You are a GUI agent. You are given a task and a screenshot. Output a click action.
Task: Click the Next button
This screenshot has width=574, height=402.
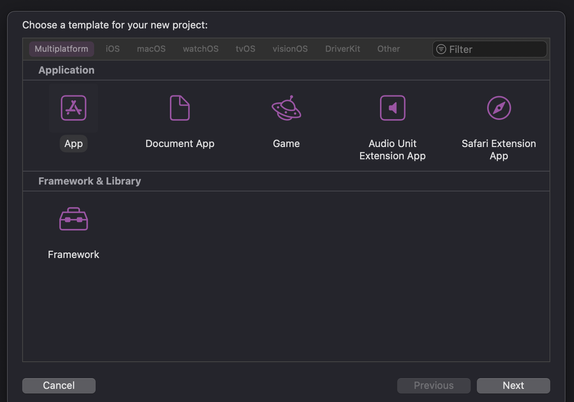pyautogui.click(x=513, y=386)
